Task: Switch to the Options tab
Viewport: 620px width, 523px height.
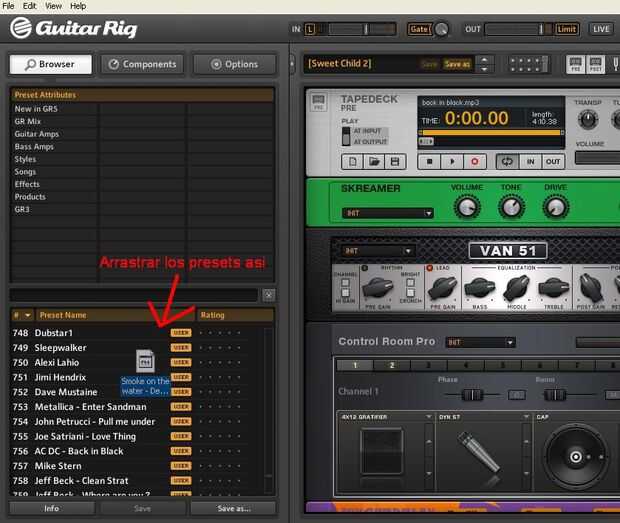Action: pyautogui.click(x=234, y=64)
